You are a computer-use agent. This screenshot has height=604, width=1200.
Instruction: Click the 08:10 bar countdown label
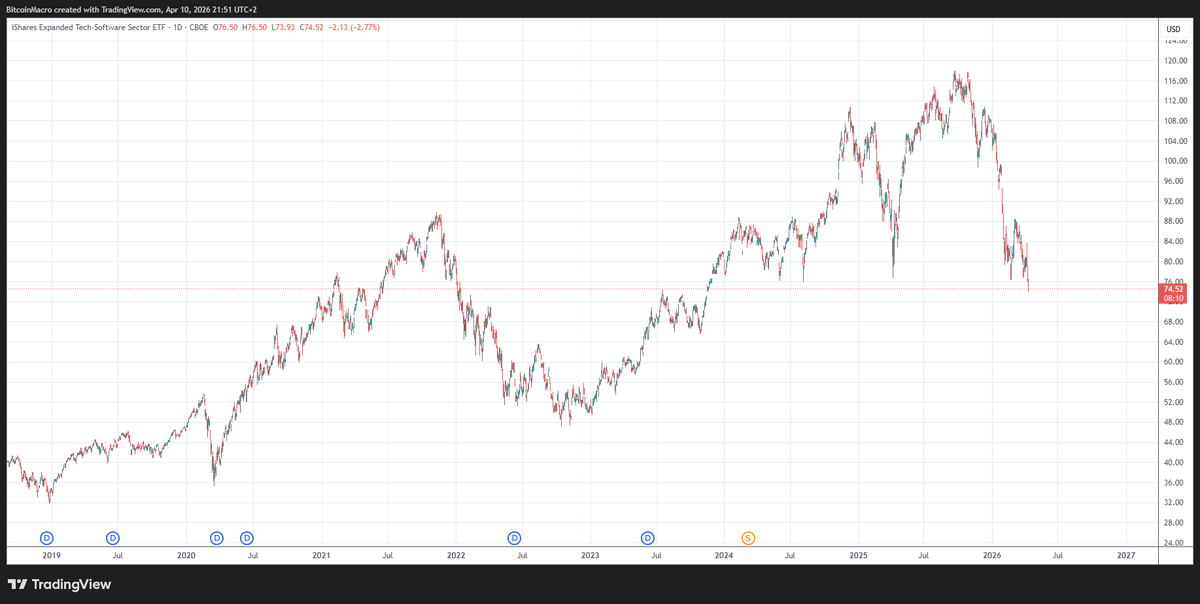1173,298
